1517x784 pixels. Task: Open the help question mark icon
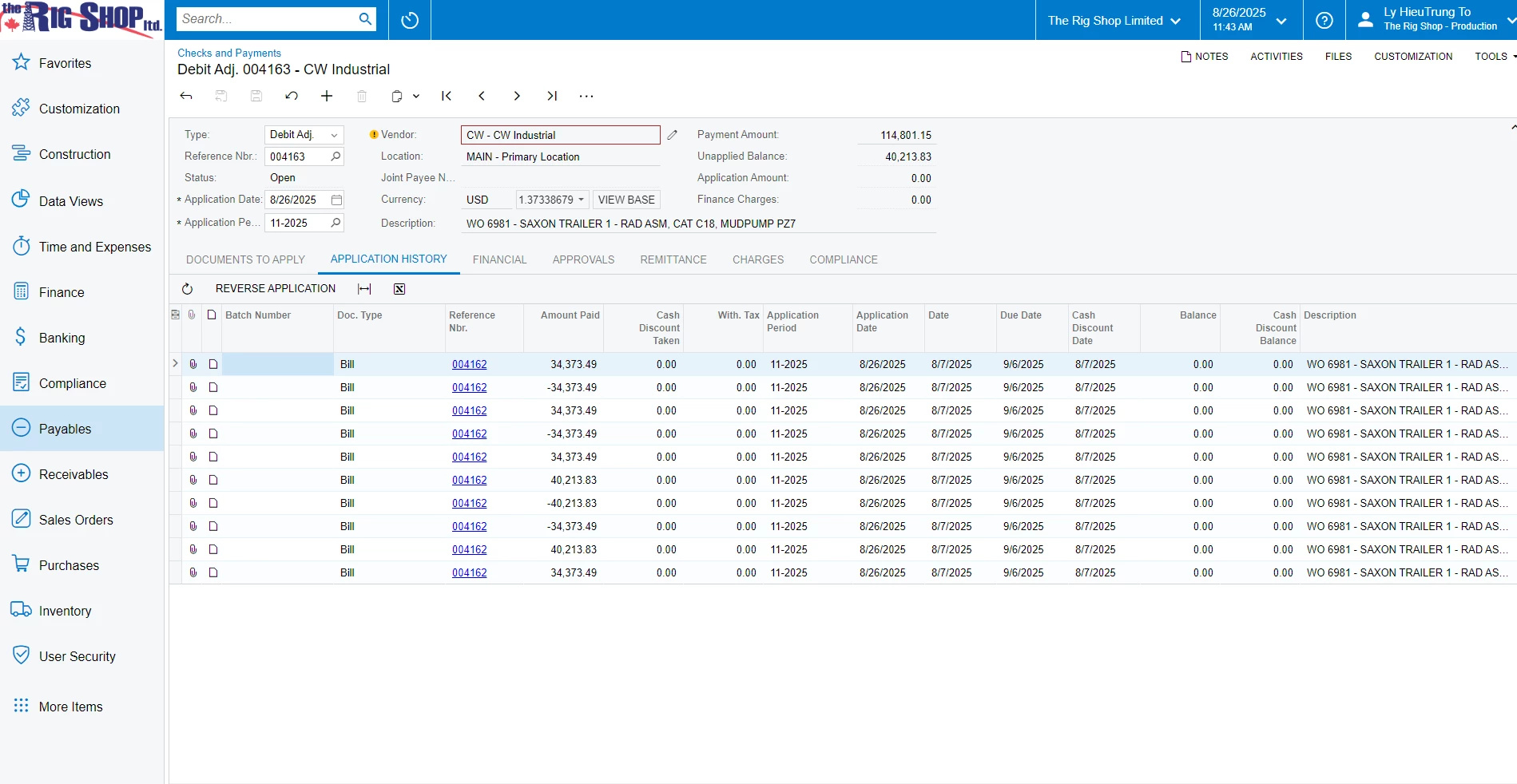[x=1324, y=20]
